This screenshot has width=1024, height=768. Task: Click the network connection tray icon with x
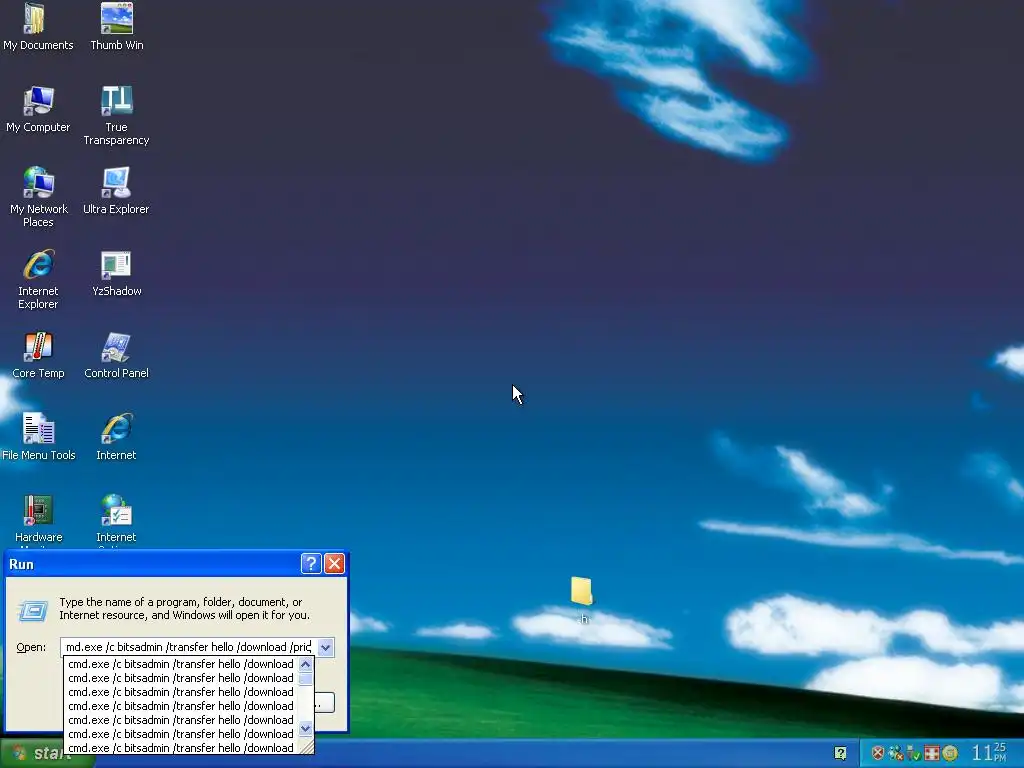(896, 754)
